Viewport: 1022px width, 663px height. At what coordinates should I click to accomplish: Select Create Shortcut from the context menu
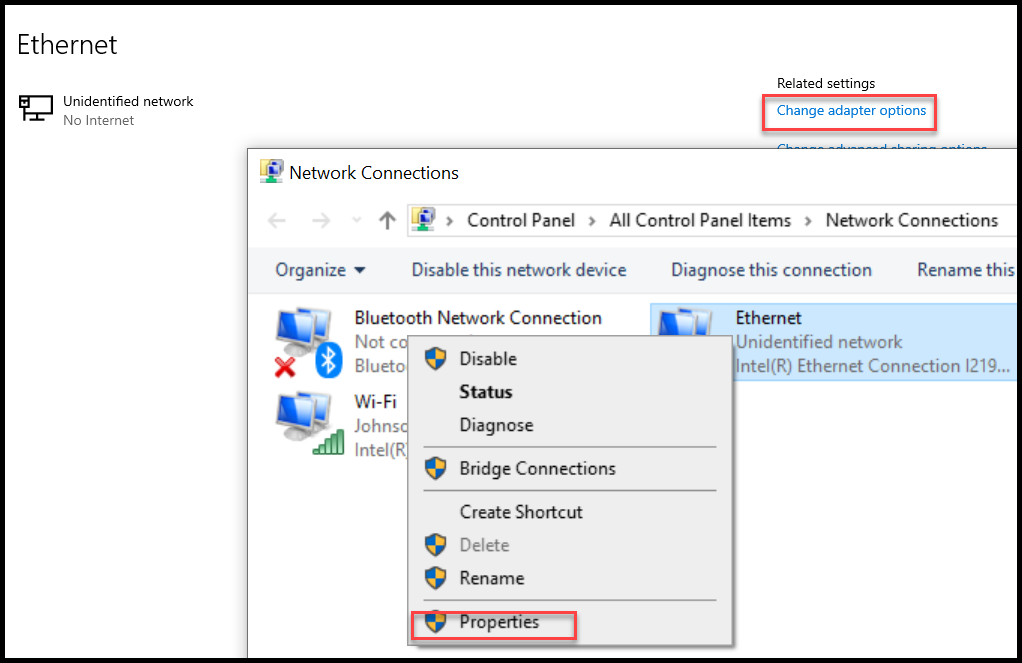point(520,511)
